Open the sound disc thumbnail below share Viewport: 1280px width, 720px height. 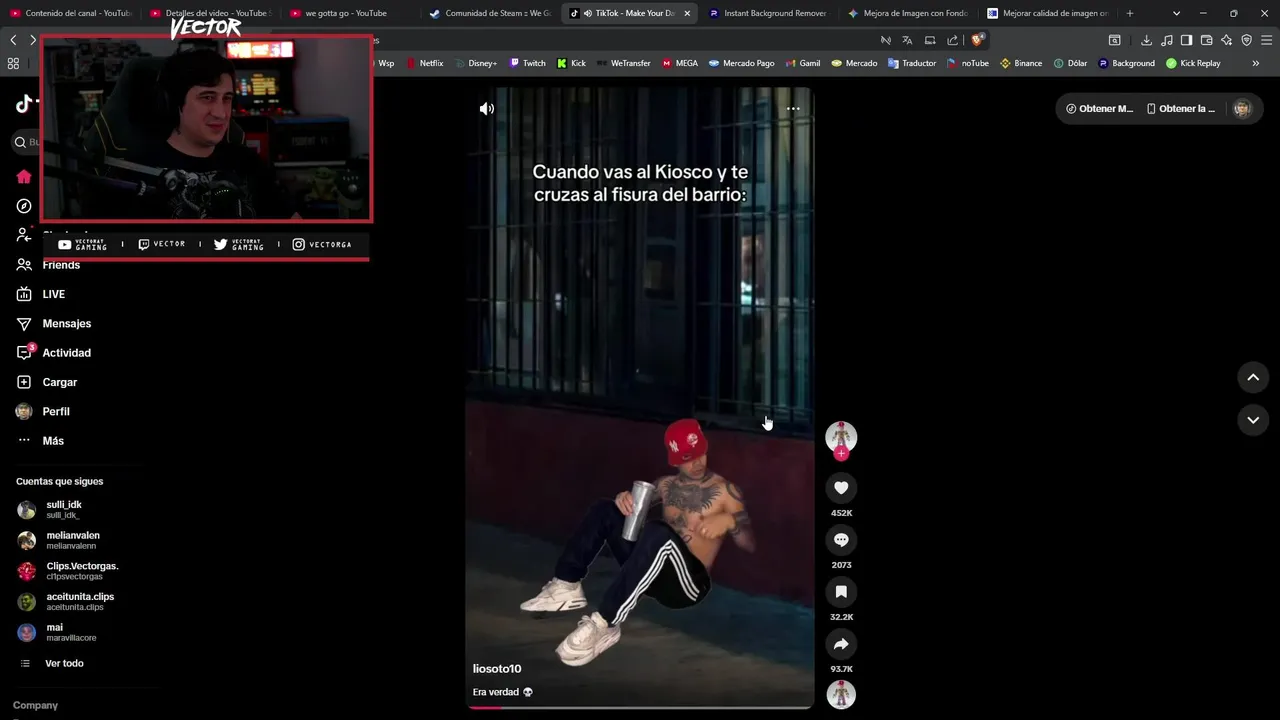[841, 694]
